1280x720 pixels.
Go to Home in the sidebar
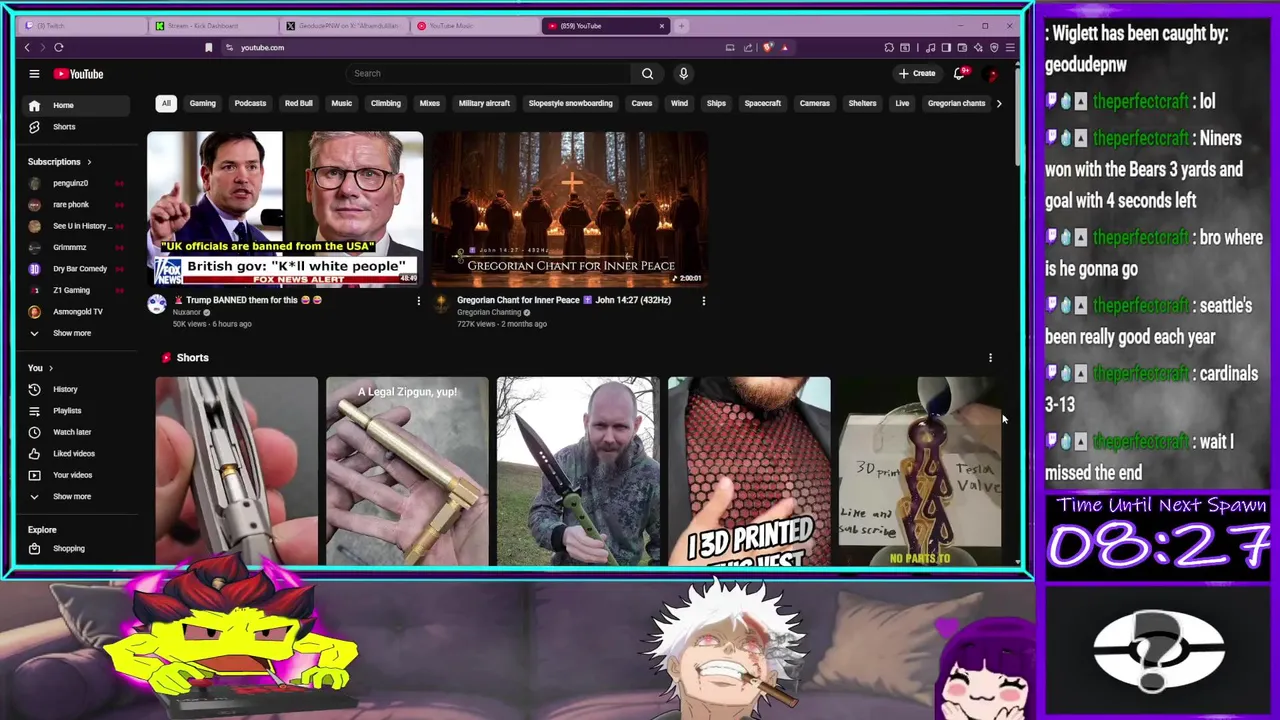[75, 105]
